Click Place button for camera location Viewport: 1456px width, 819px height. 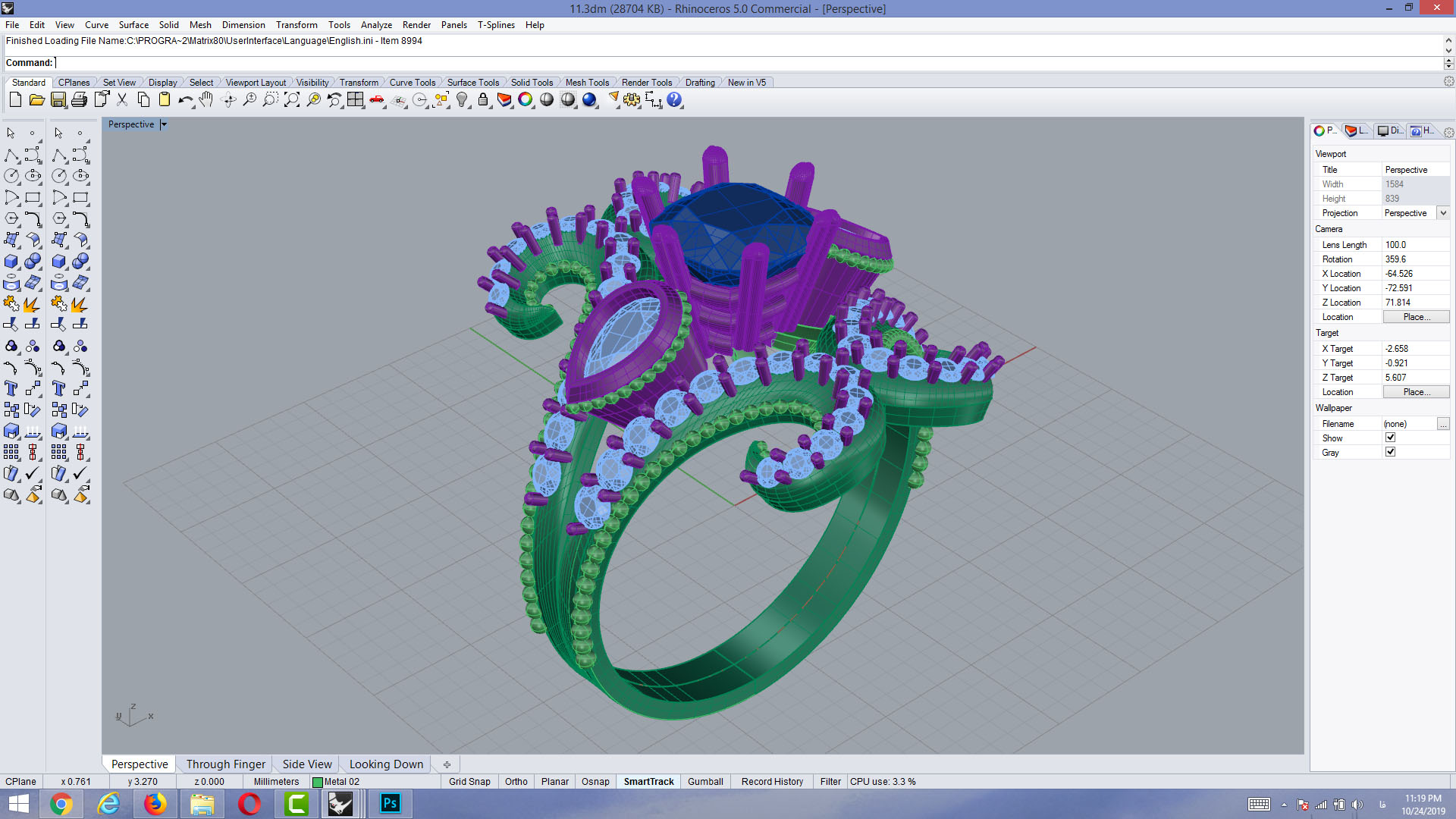click(x=1416, y=317)
